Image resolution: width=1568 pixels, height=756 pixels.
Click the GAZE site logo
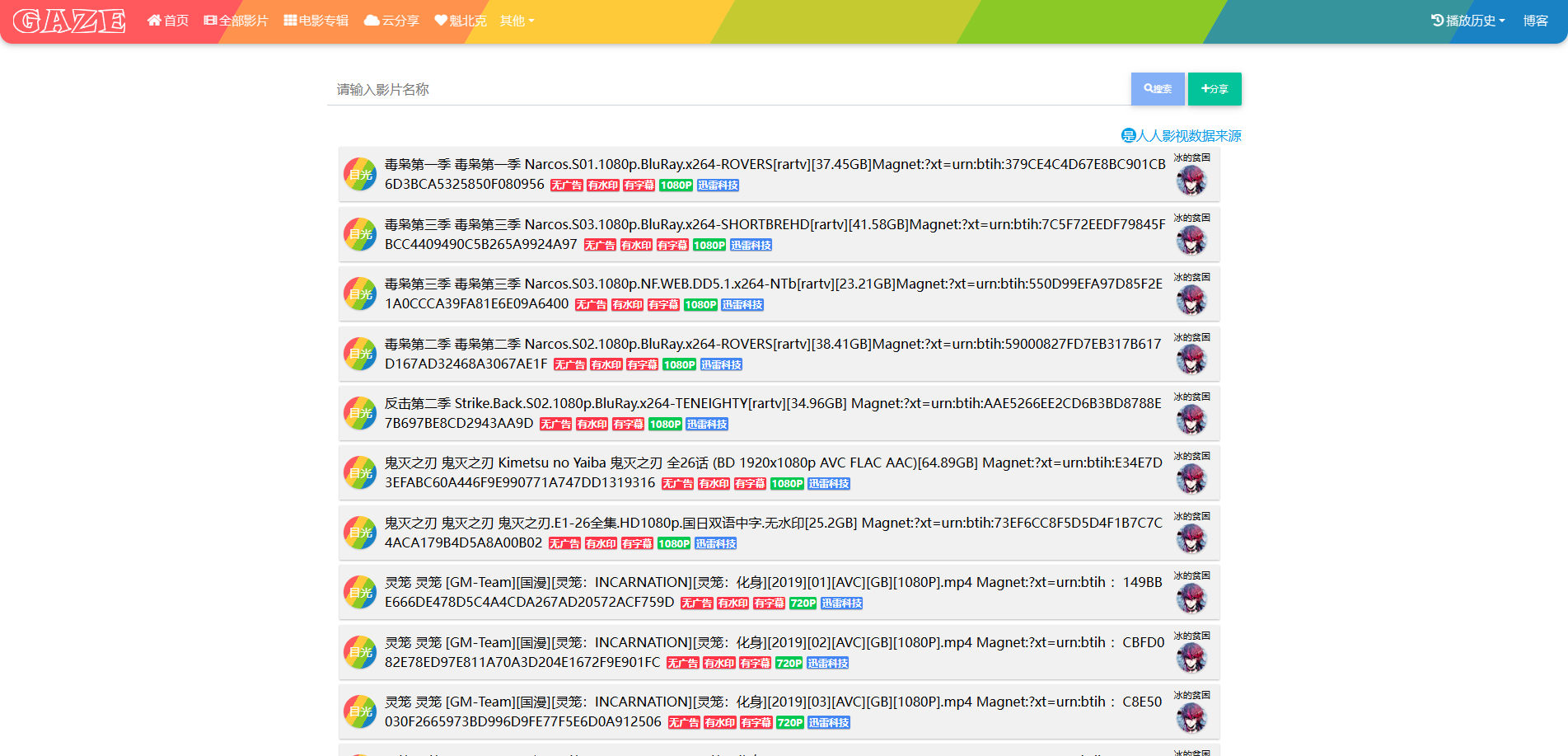tap(69, 21)
